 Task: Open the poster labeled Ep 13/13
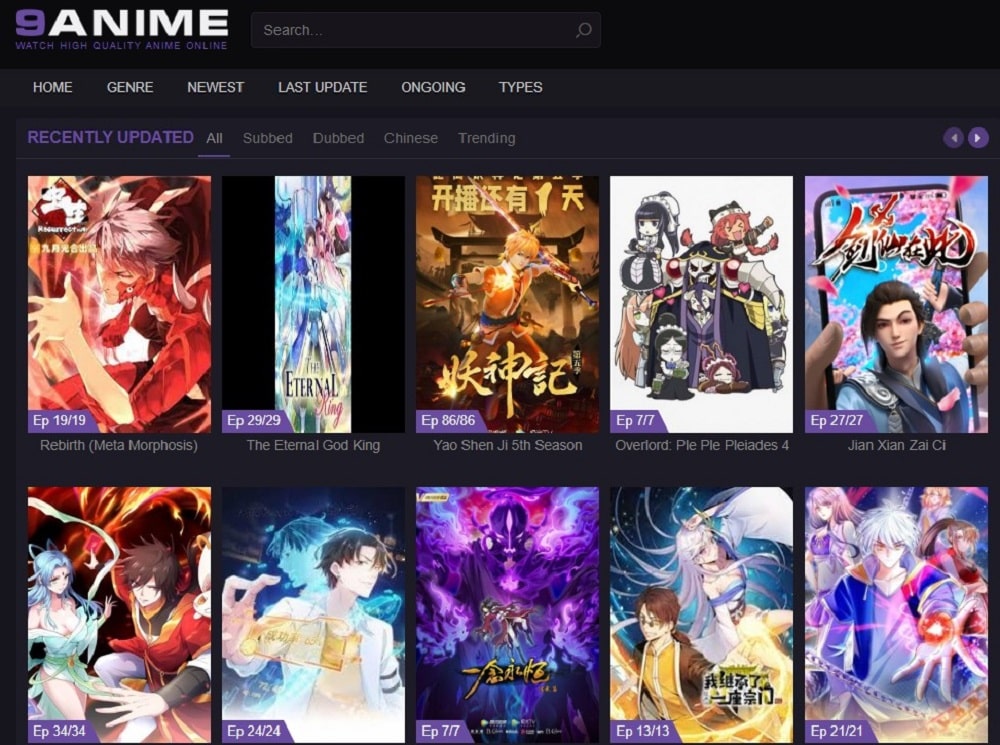pos(702,615)
